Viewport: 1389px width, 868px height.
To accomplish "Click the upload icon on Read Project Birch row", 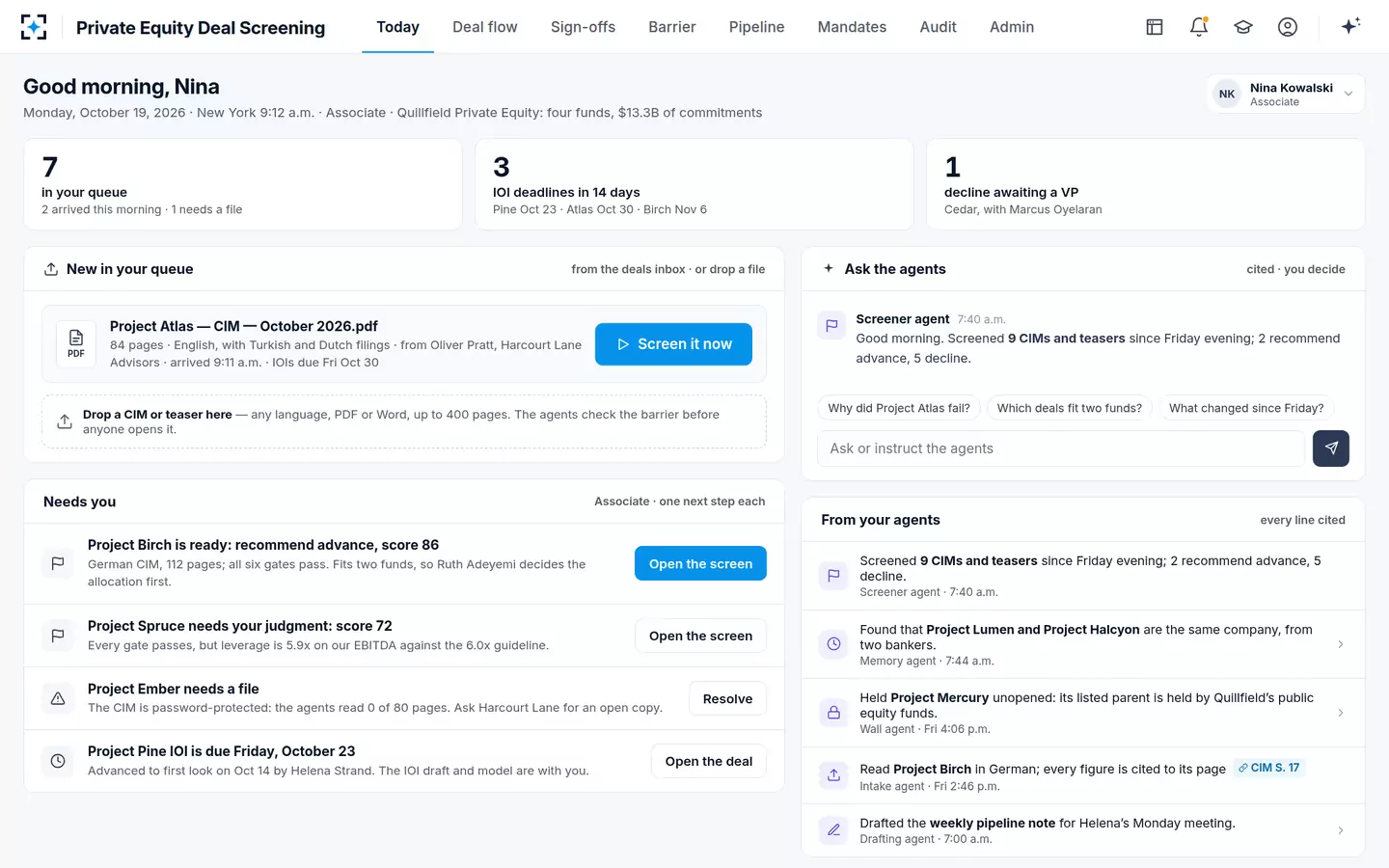I will coord(834,775).
